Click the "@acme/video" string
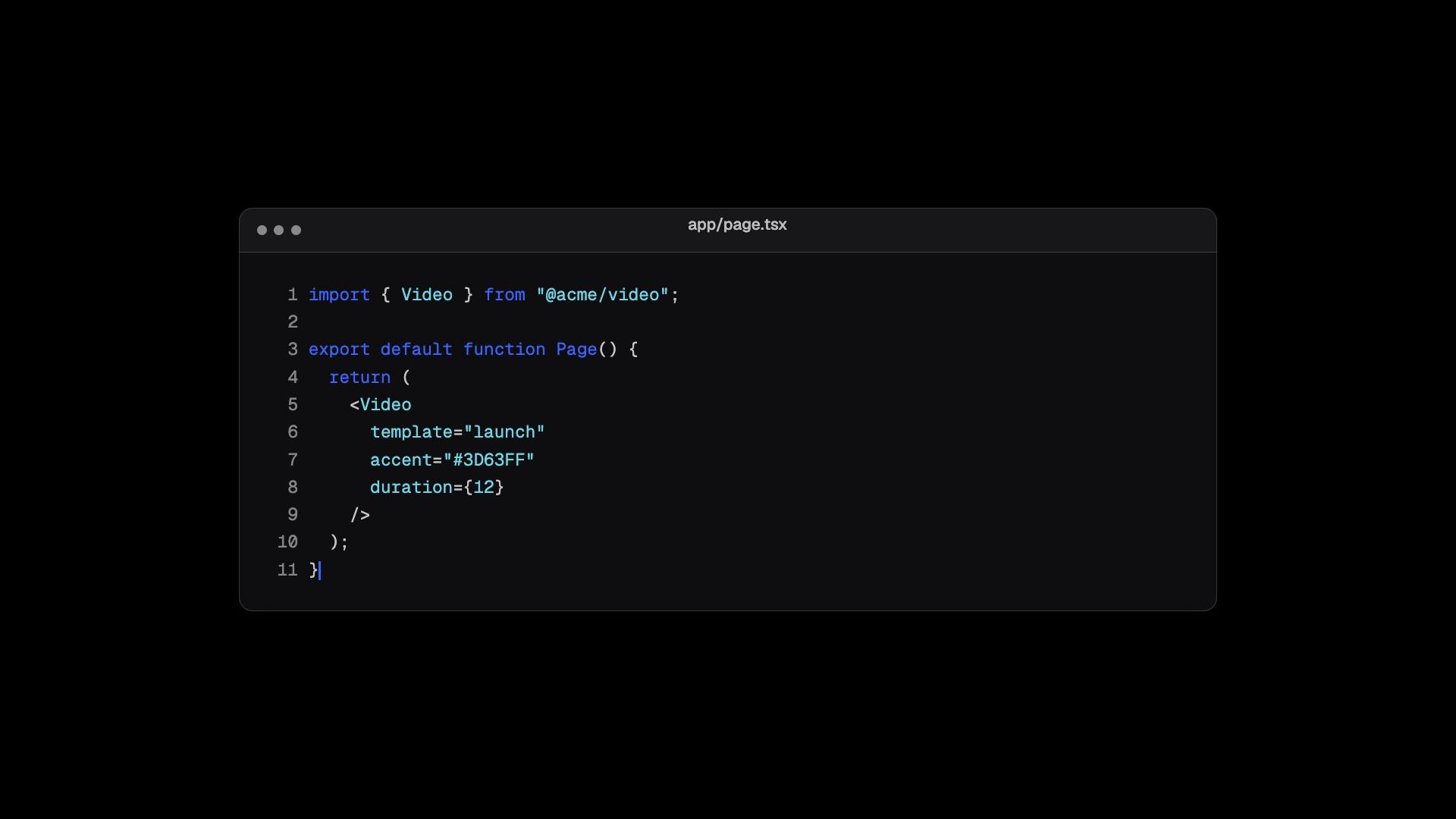Screen dimensions: 1456x819 [603, 295]
